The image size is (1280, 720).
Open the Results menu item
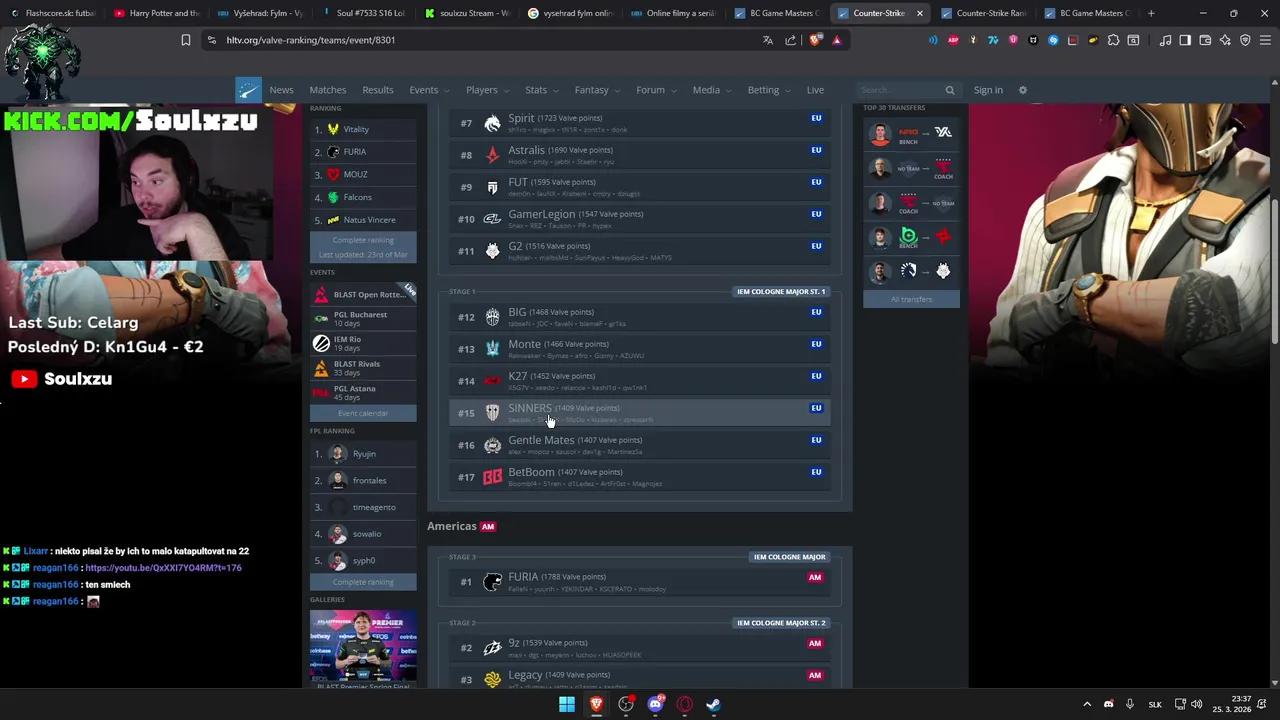(x=378, y=90)
